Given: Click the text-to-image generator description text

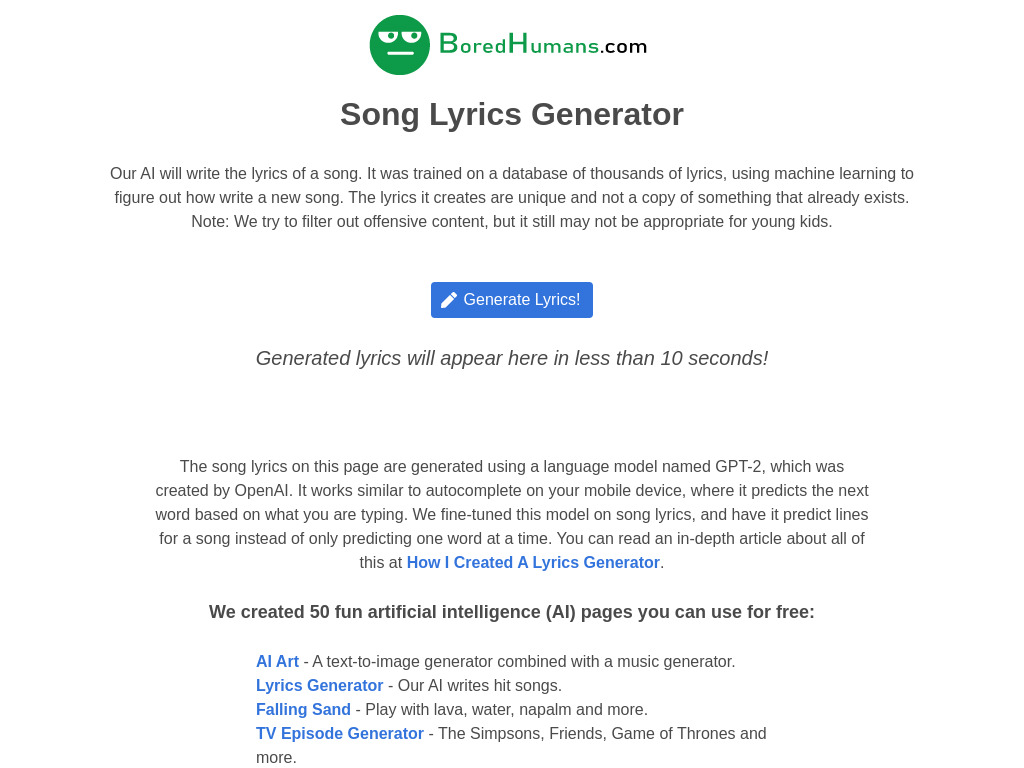Looking at the screenshot, I should coord(520,661).
